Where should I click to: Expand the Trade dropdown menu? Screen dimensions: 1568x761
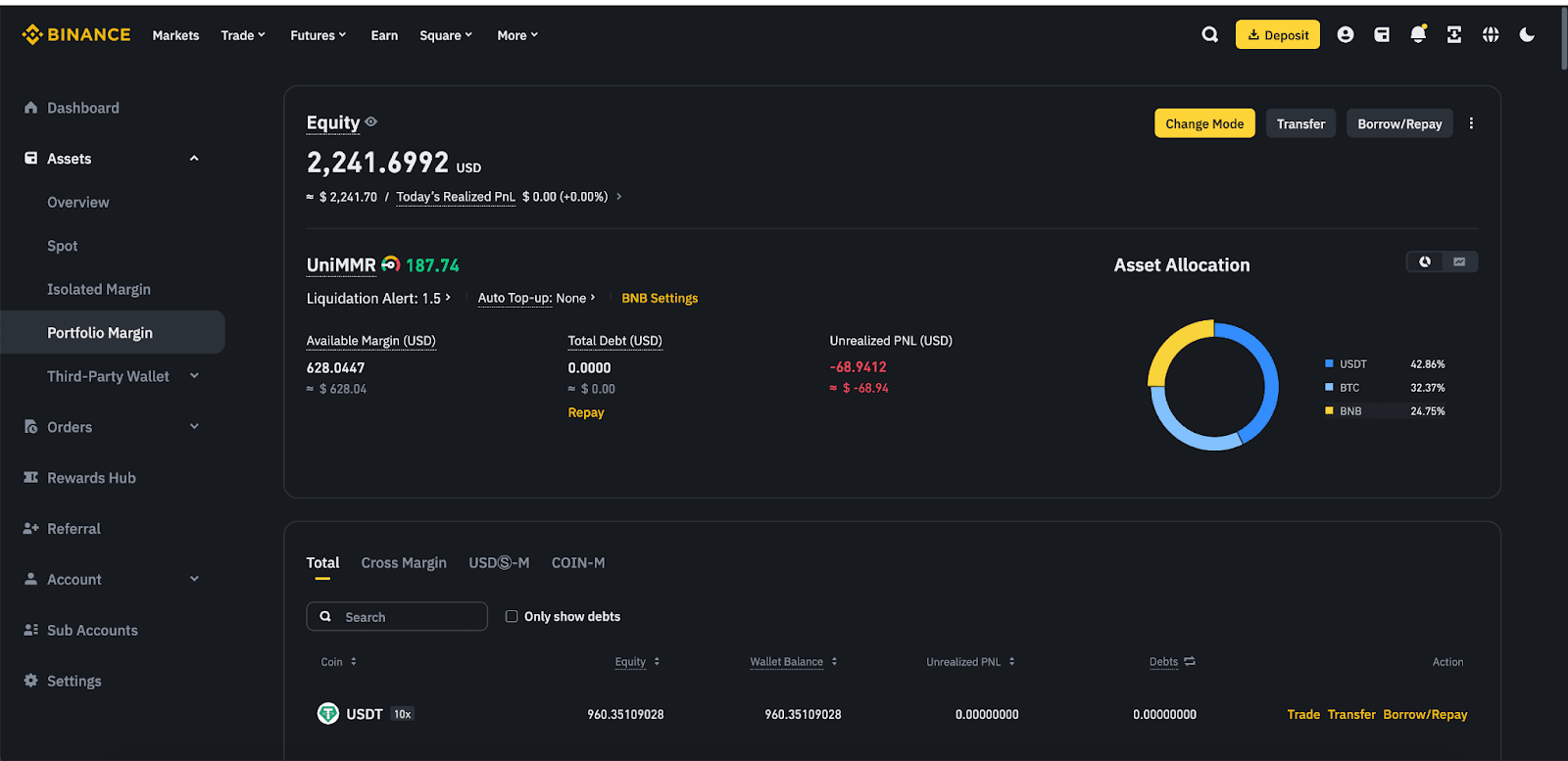click(242, 35)
